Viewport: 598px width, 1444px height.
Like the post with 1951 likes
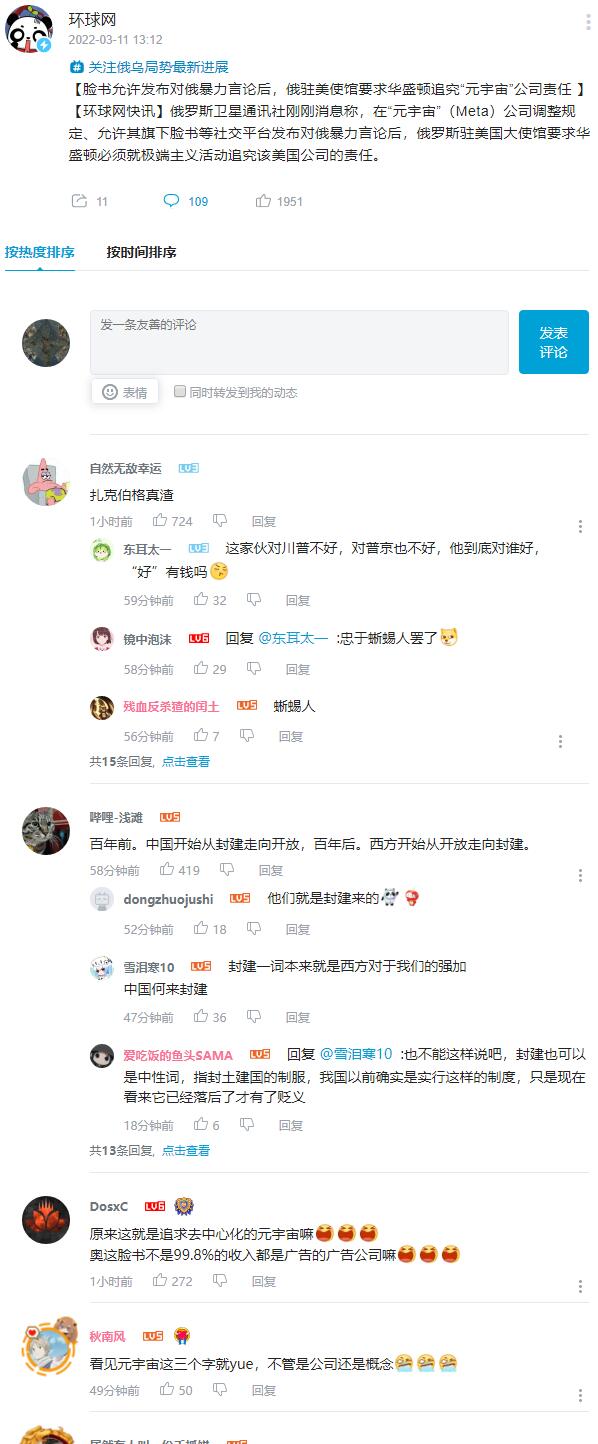(264, 201)
